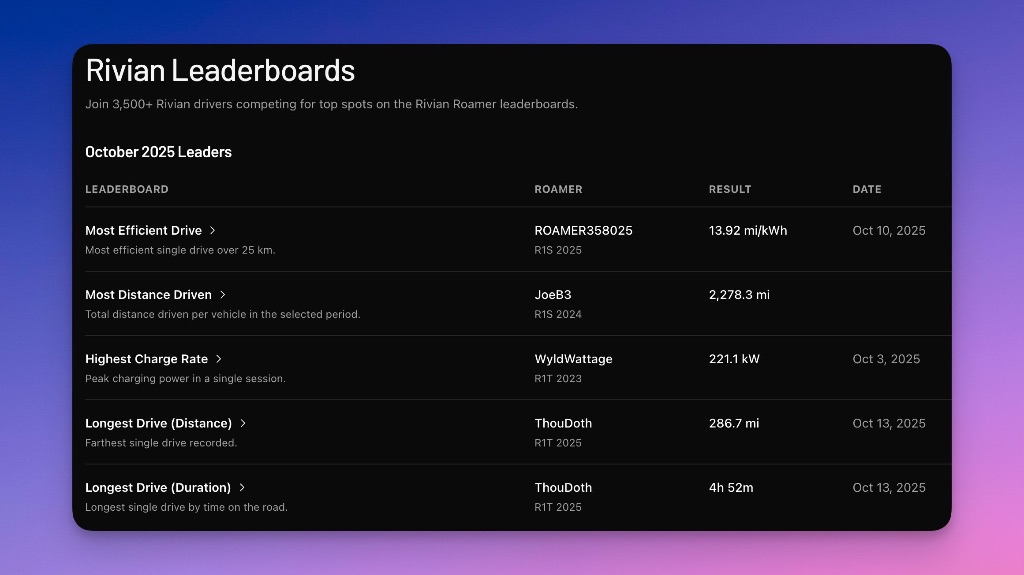Viewport: 1024px width, 575px height.
Task: Click description 'Peak charging power in a single session.'
Action: [185, 378]
